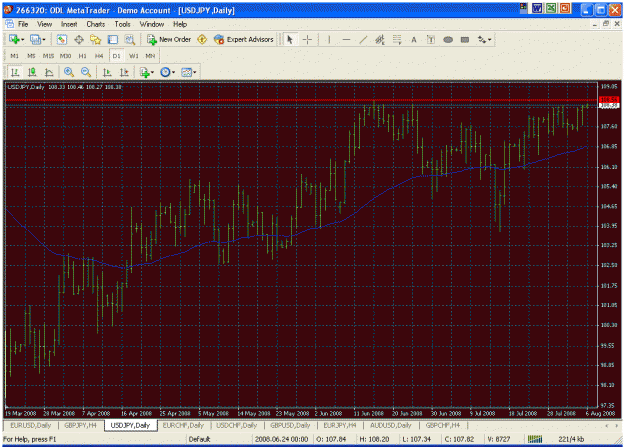Open the Help menu
Viewport: 625px width, 447px height.
(x=180, y=24)
